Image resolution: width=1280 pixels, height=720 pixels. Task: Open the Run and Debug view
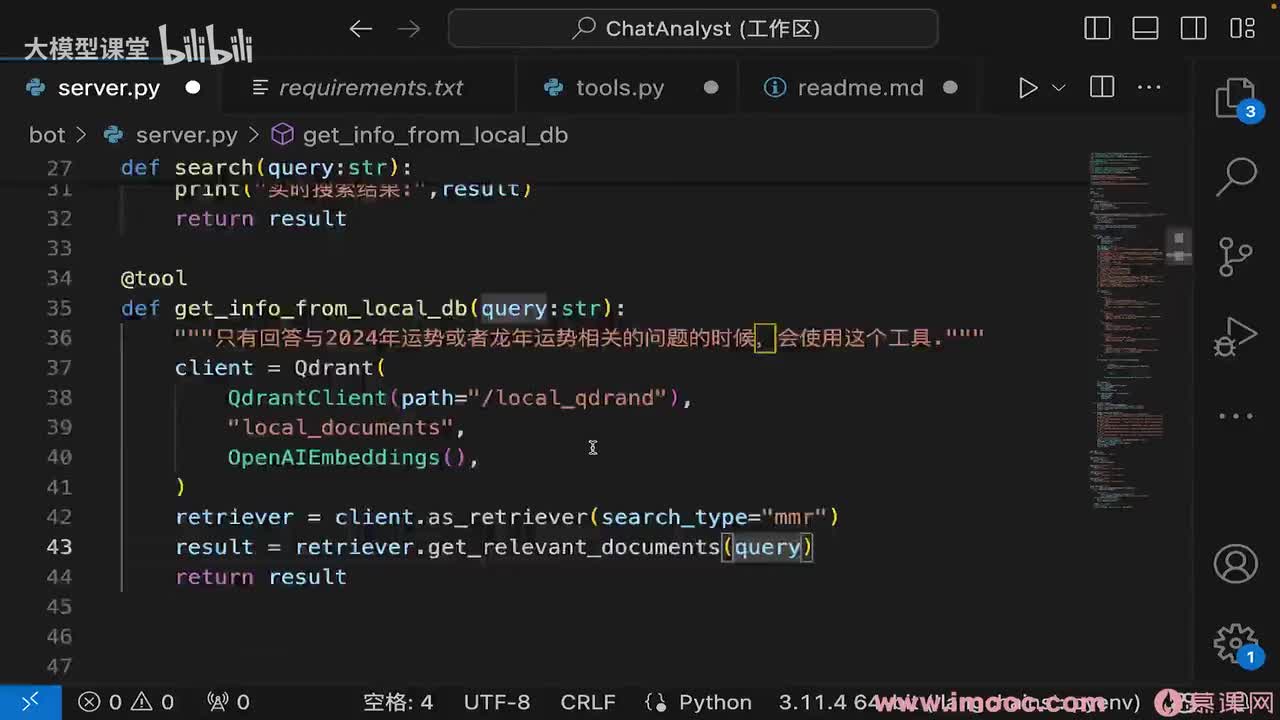pos(1236,337)
